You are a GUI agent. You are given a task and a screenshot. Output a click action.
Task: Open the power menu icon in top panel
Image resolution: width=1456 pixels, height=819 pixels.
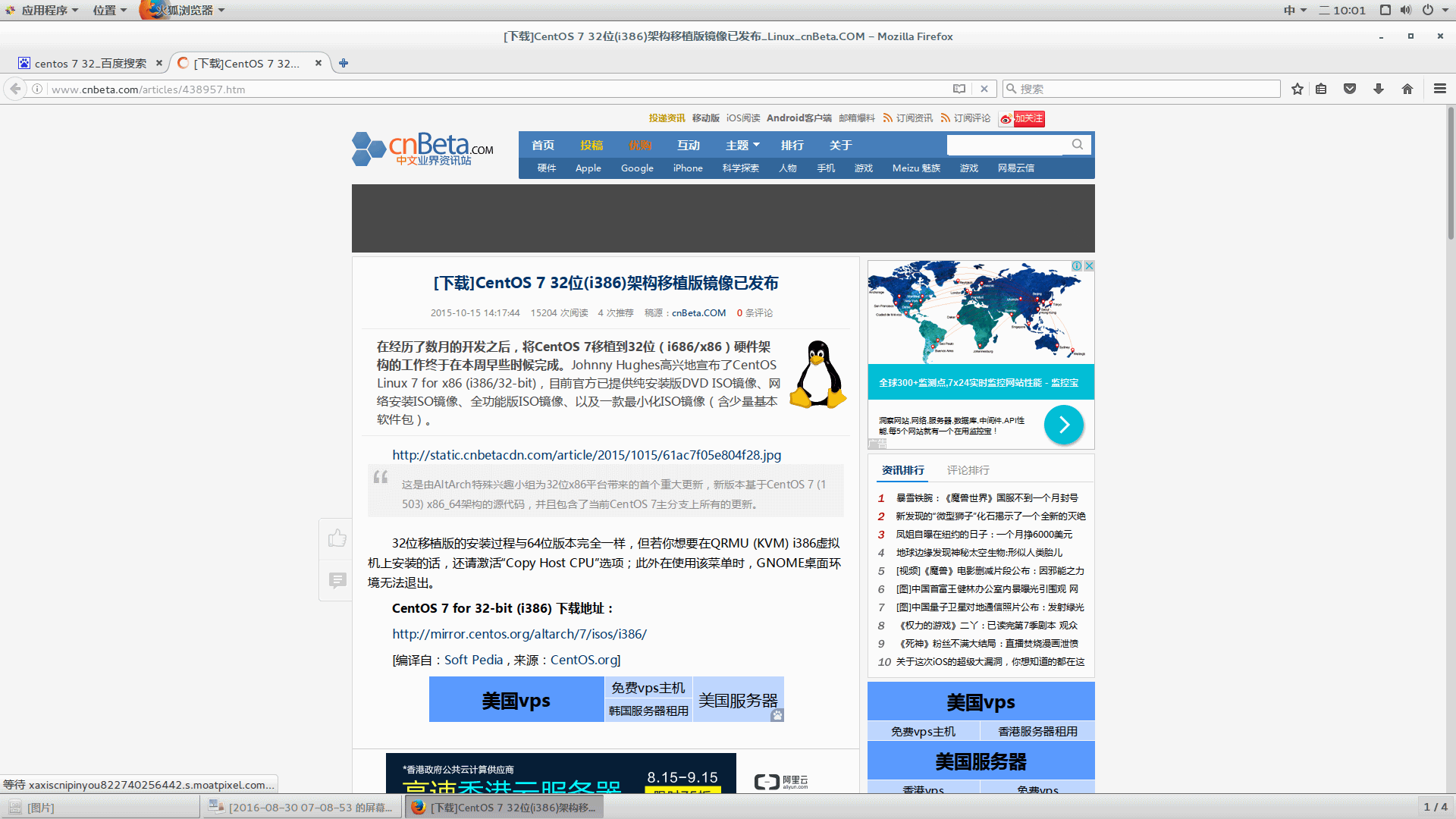(x=1428, y=10)
